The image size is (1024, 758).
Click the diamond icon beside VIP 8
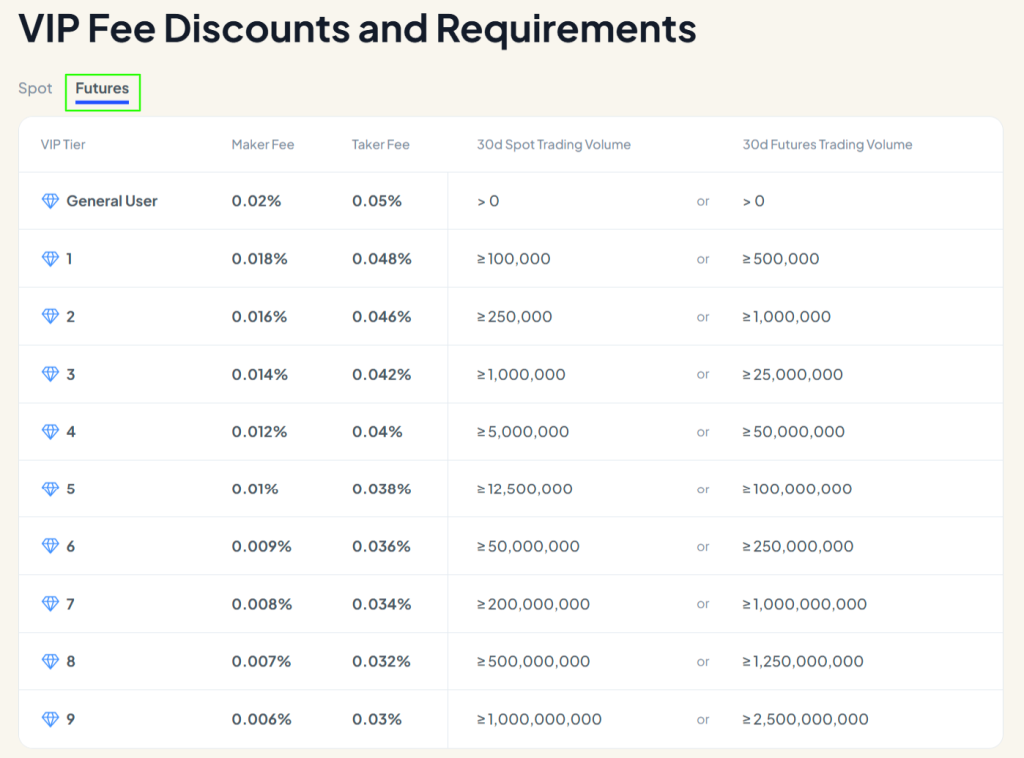click(49, 661)
